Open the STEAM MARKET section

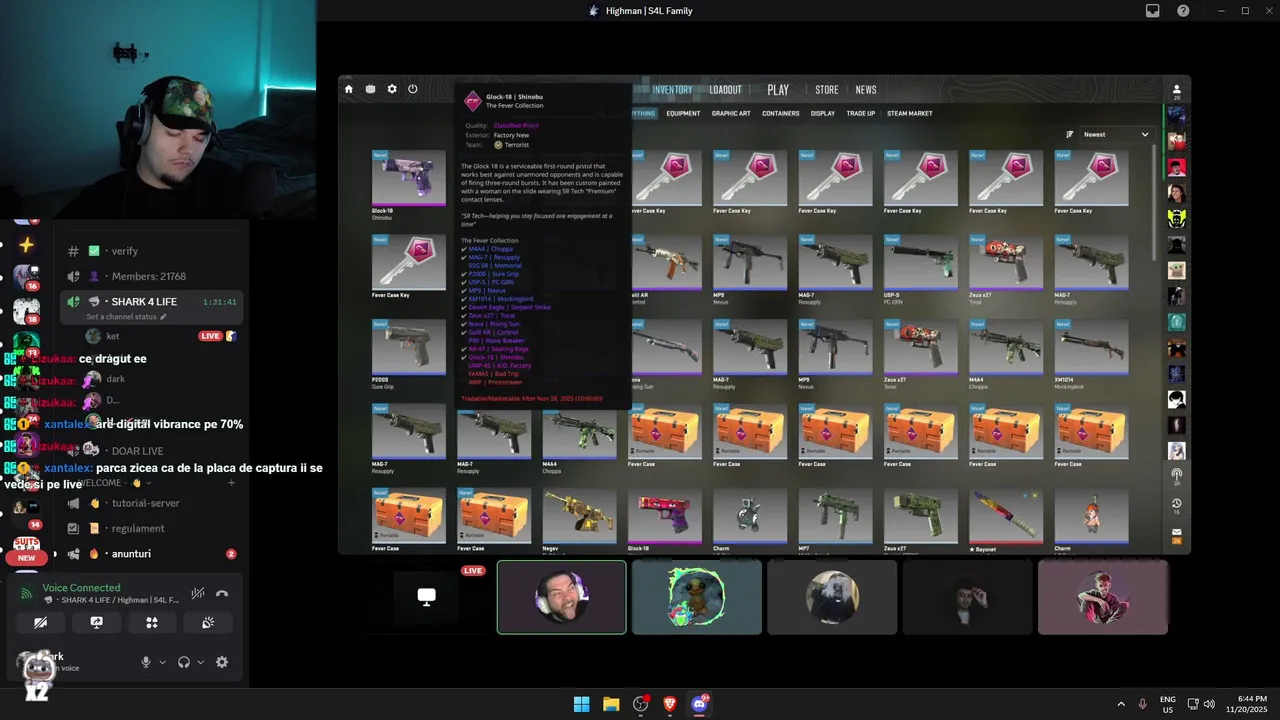click(x=910, y=114)
